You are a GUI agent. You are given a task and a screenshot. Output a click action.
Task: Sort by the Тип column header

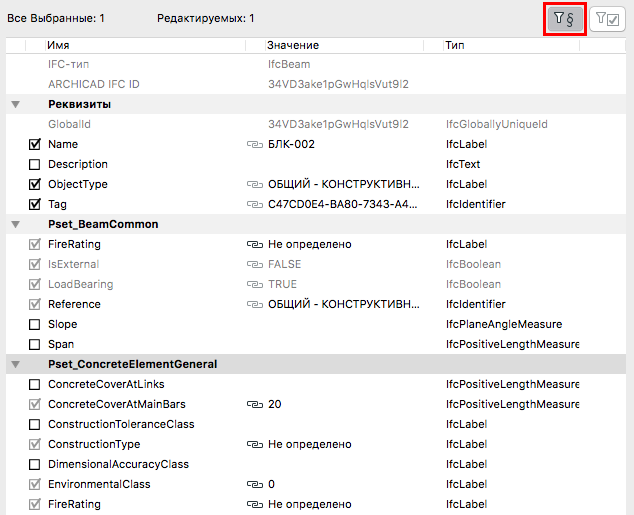click(x=511, y=45)
